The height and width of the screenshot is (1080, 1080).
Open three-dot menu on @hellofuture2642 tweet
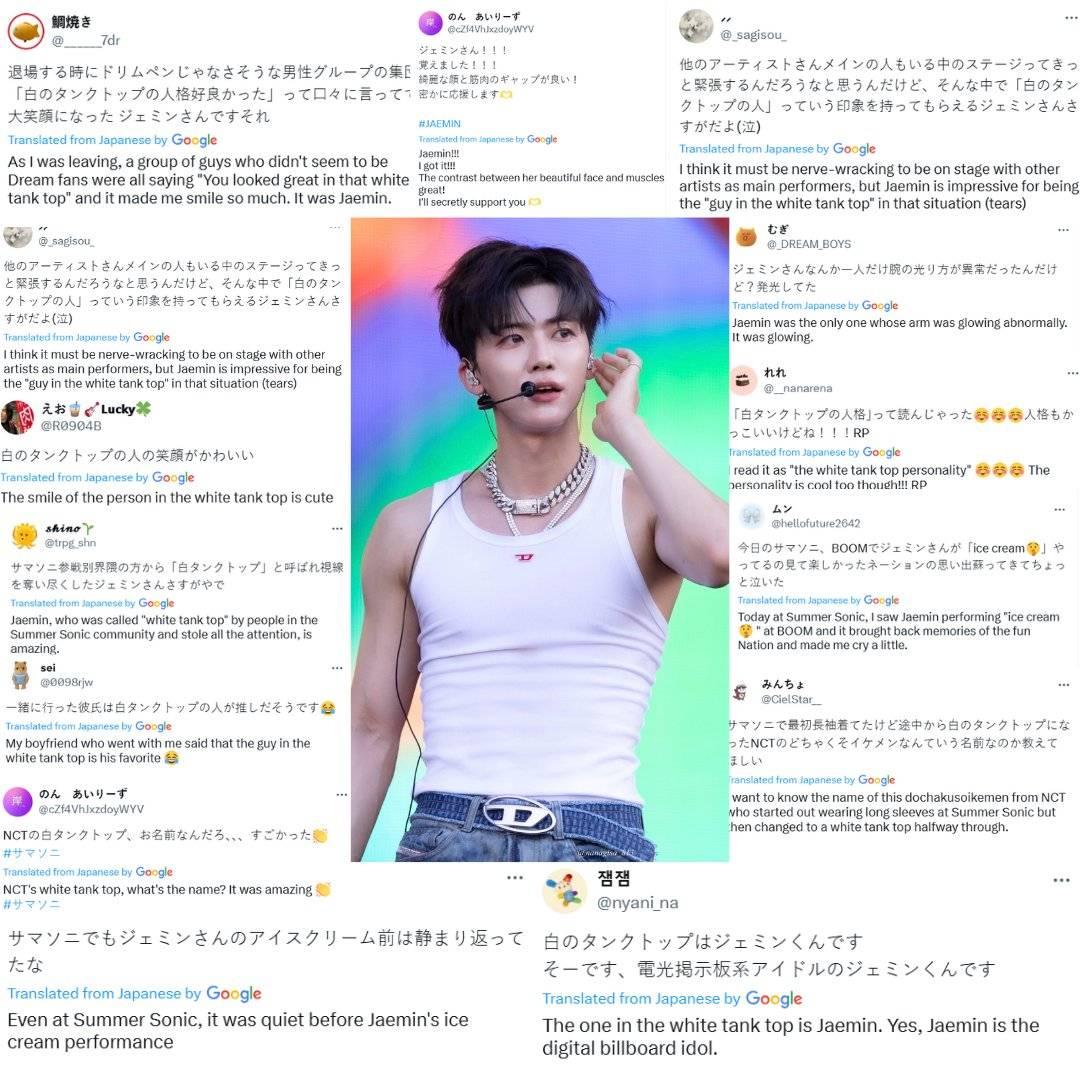coord(1059,510)
